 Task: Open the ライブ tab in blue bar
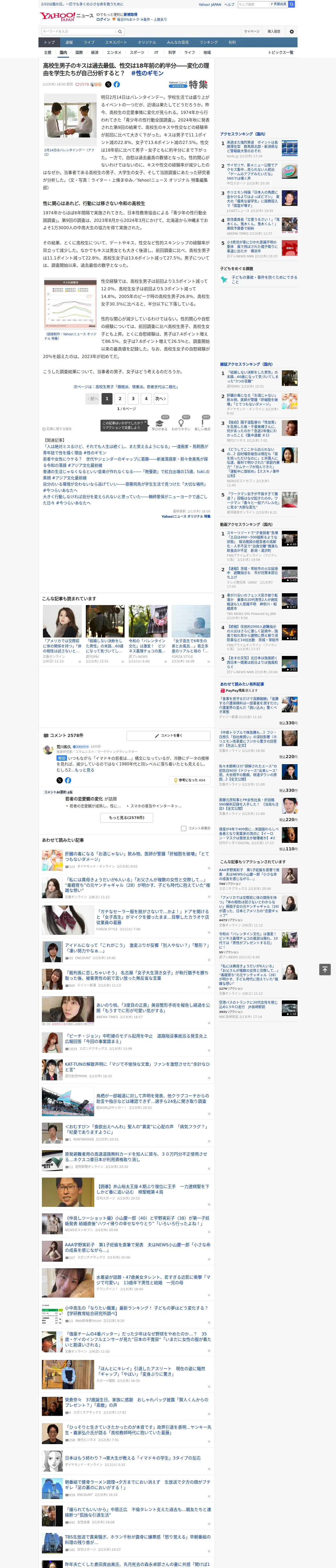click(x=89, y=42)
